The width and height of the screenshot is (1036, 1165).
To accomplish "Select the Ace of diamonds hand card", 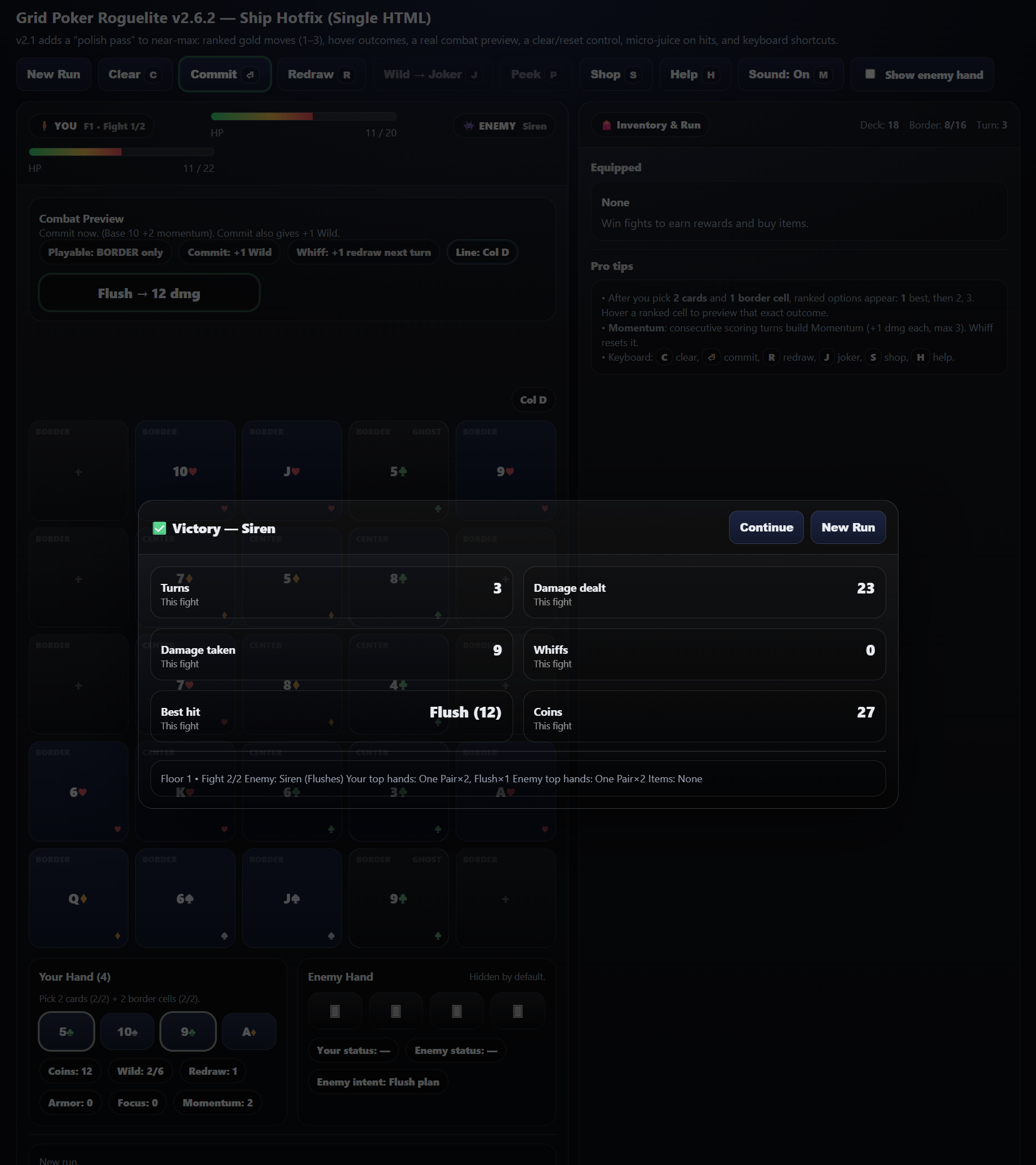I will click(x=249, y=1031).
